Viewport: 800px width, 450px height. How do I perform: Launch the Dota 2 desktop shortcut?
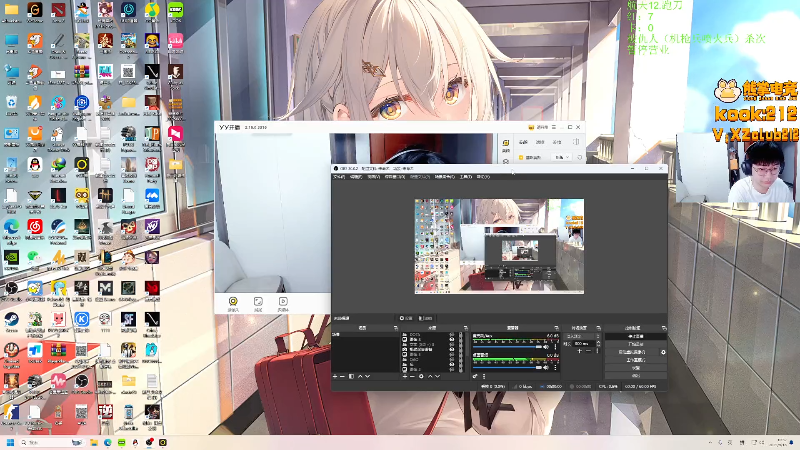point(58,9)
